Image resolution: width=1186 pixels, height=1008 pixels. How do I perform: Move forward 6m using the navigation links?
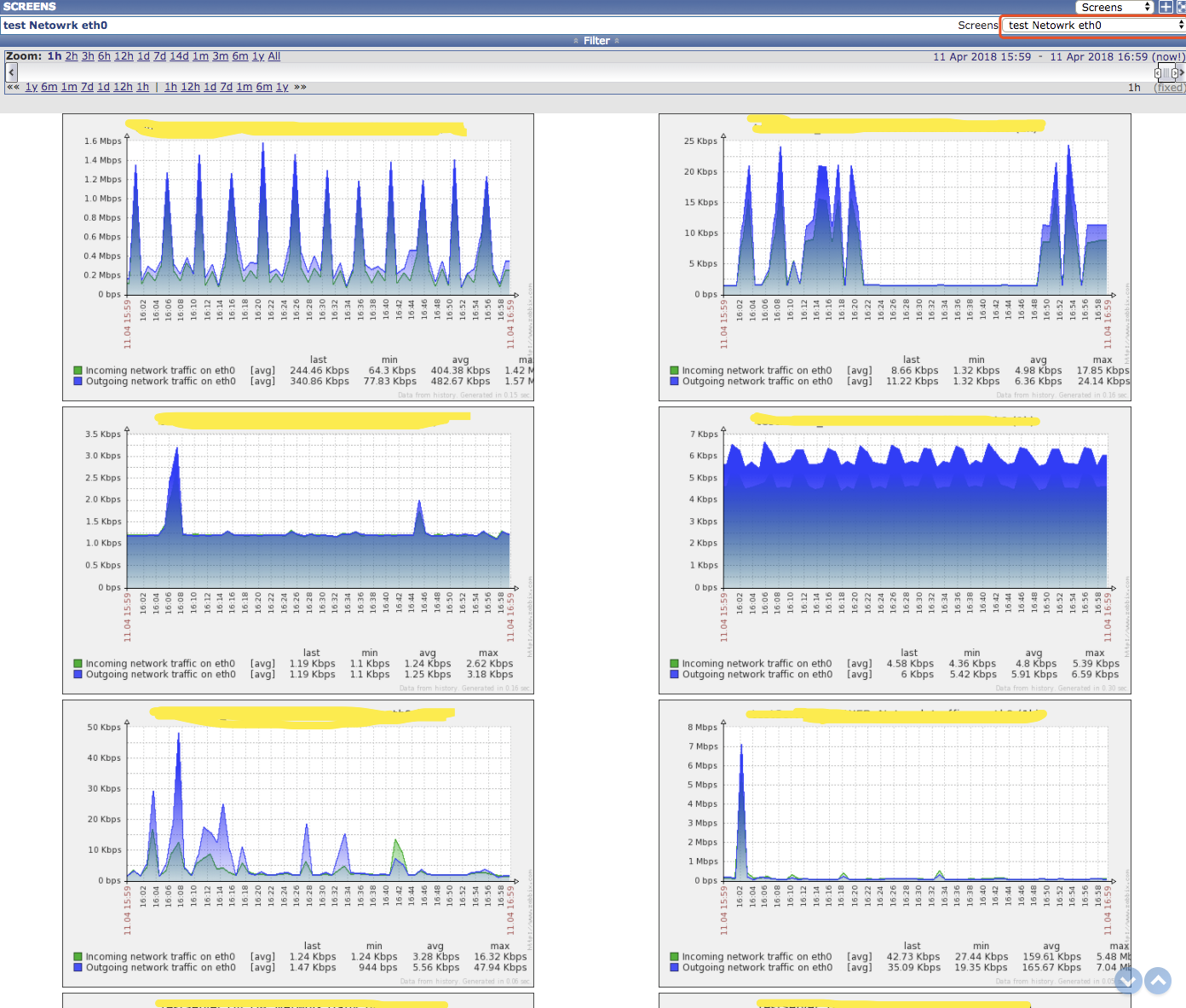[x=264, y=87]
